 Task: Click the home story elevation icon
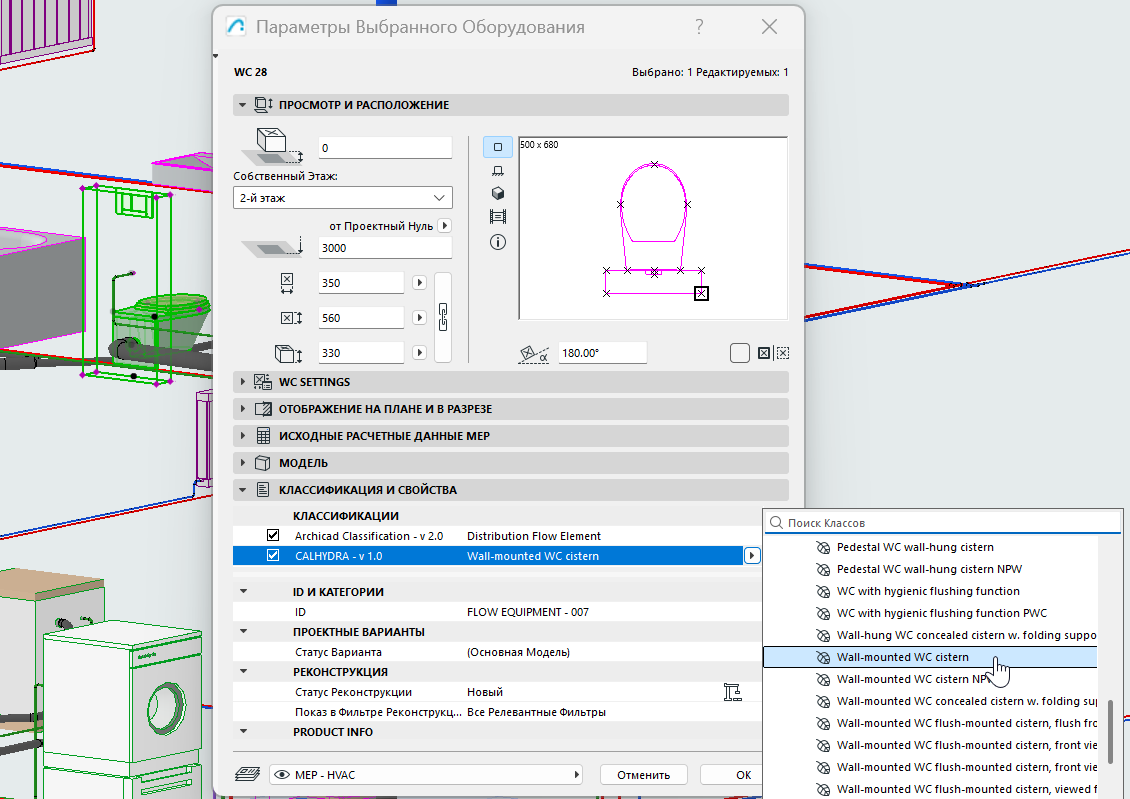[x=271, y=146]
